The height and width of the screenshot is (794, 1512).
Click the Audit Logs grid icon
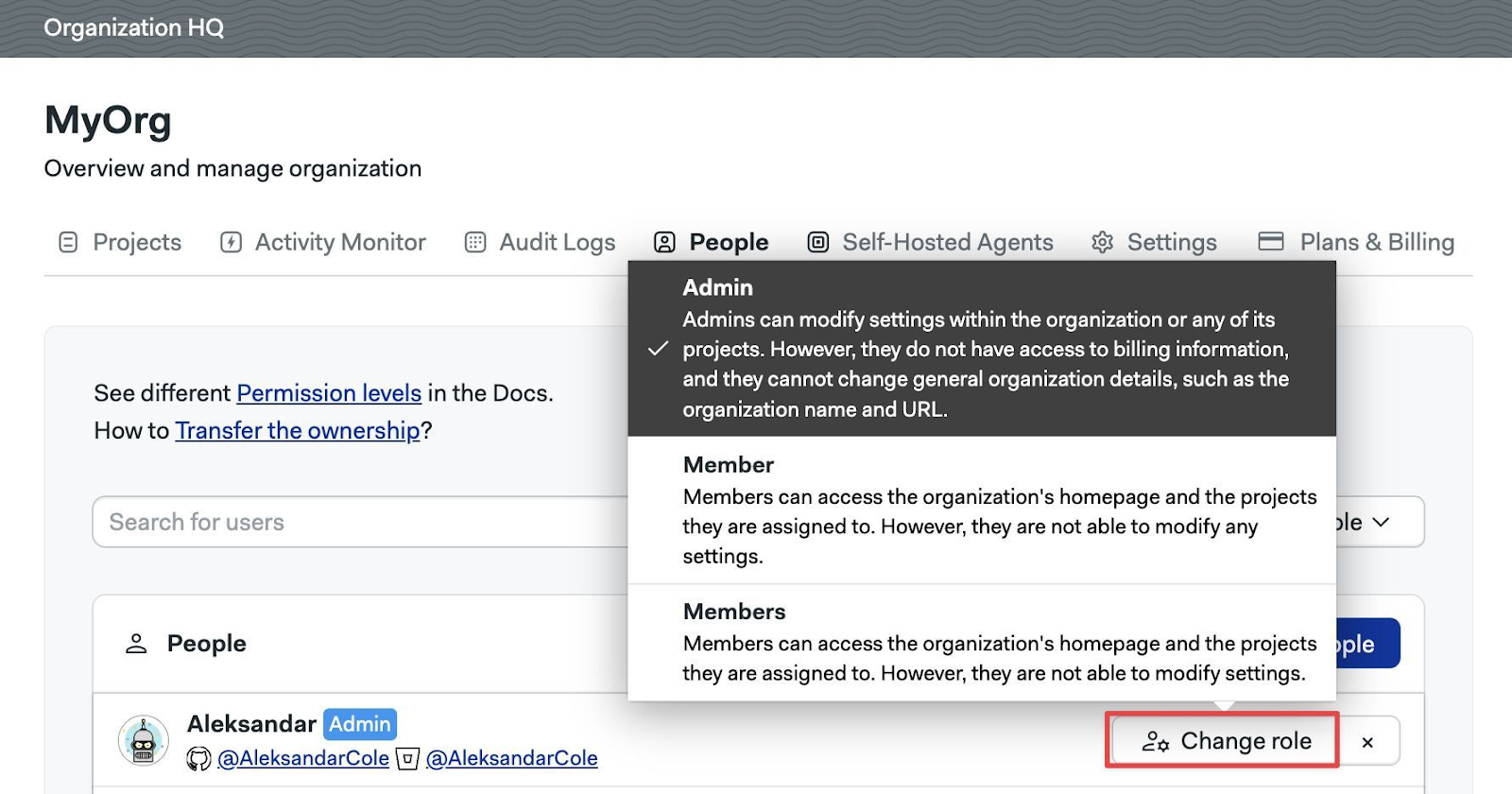(475, 243)
